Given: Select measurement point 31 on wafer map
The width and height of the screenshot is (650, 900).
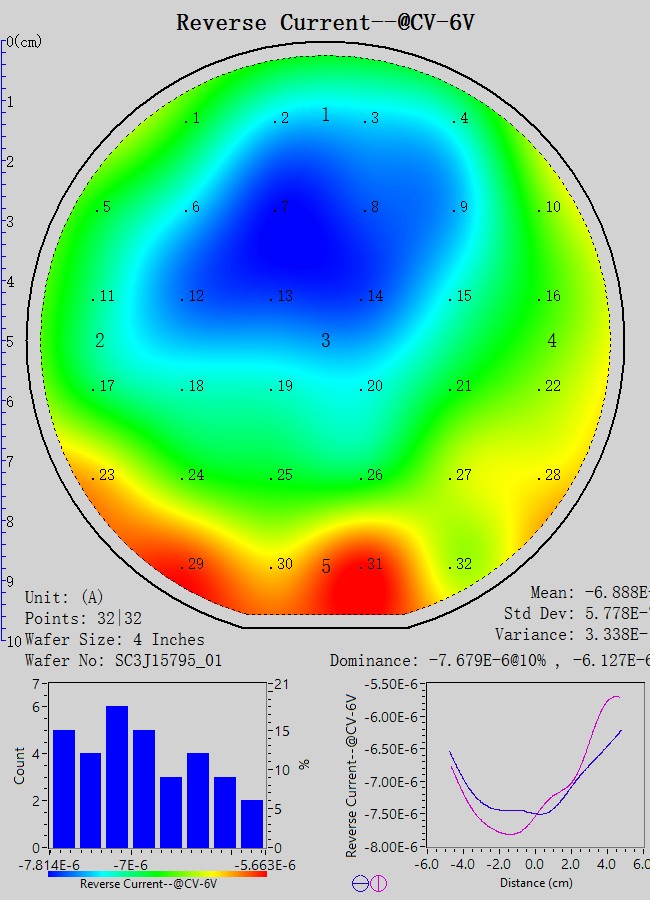Looking at the screenshot, I should [x=371, y=564].
